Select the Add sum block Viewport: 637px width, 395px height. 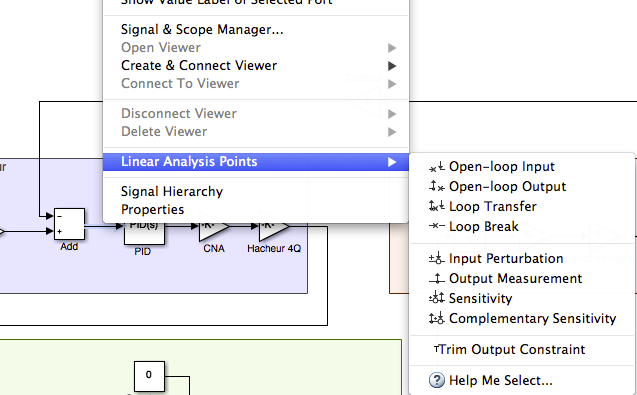pyautogui.click(x=69, y=224)
